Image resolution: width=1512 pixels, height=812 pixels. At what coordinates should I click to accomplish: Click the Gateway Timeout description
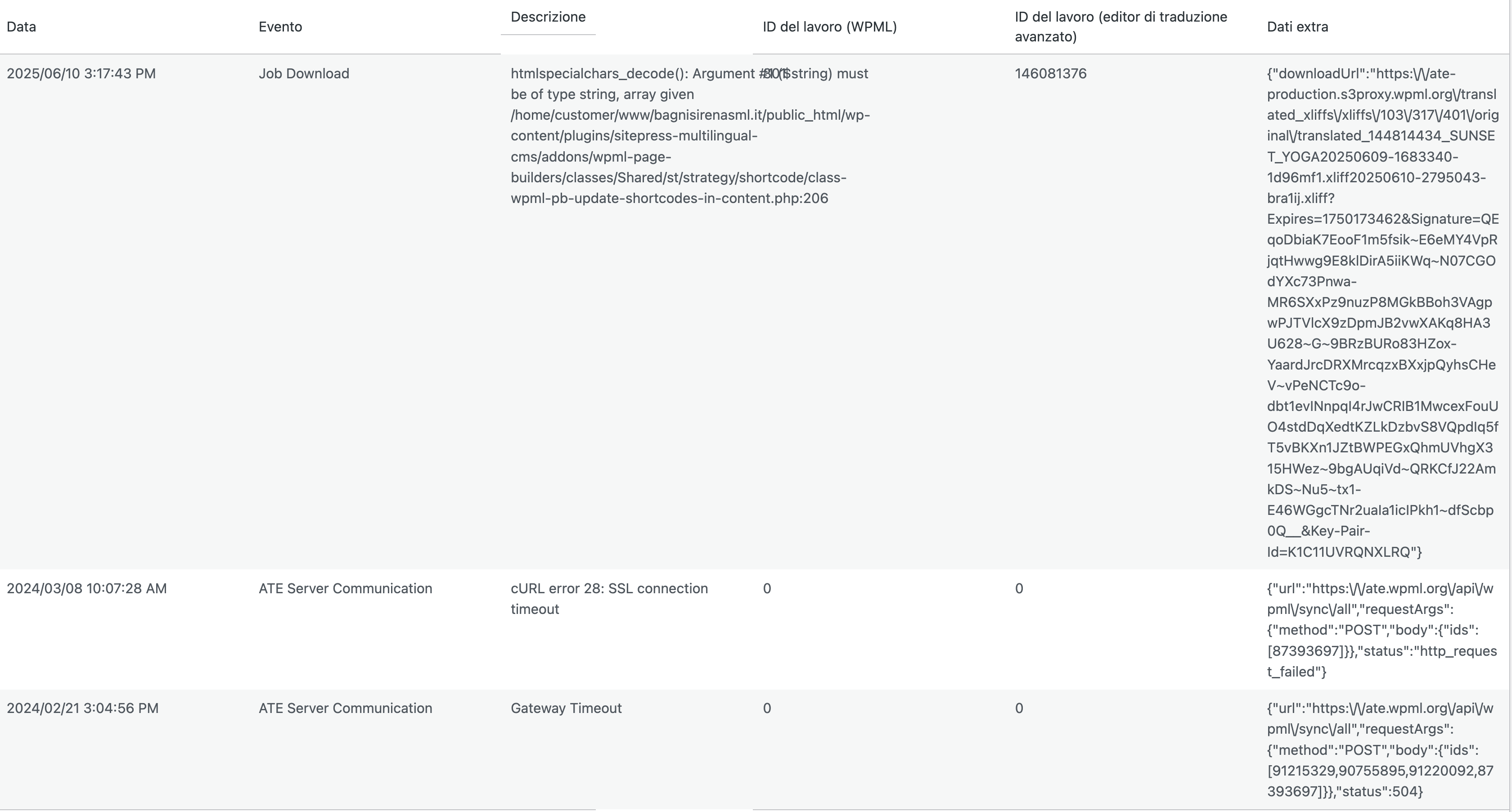click(566, 708)
